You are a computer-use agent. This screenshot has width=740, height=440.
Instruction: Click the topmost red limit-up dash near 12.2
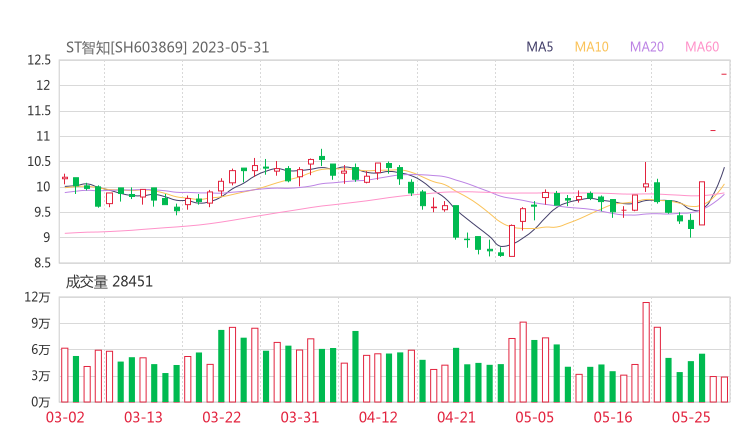[724, 74]
